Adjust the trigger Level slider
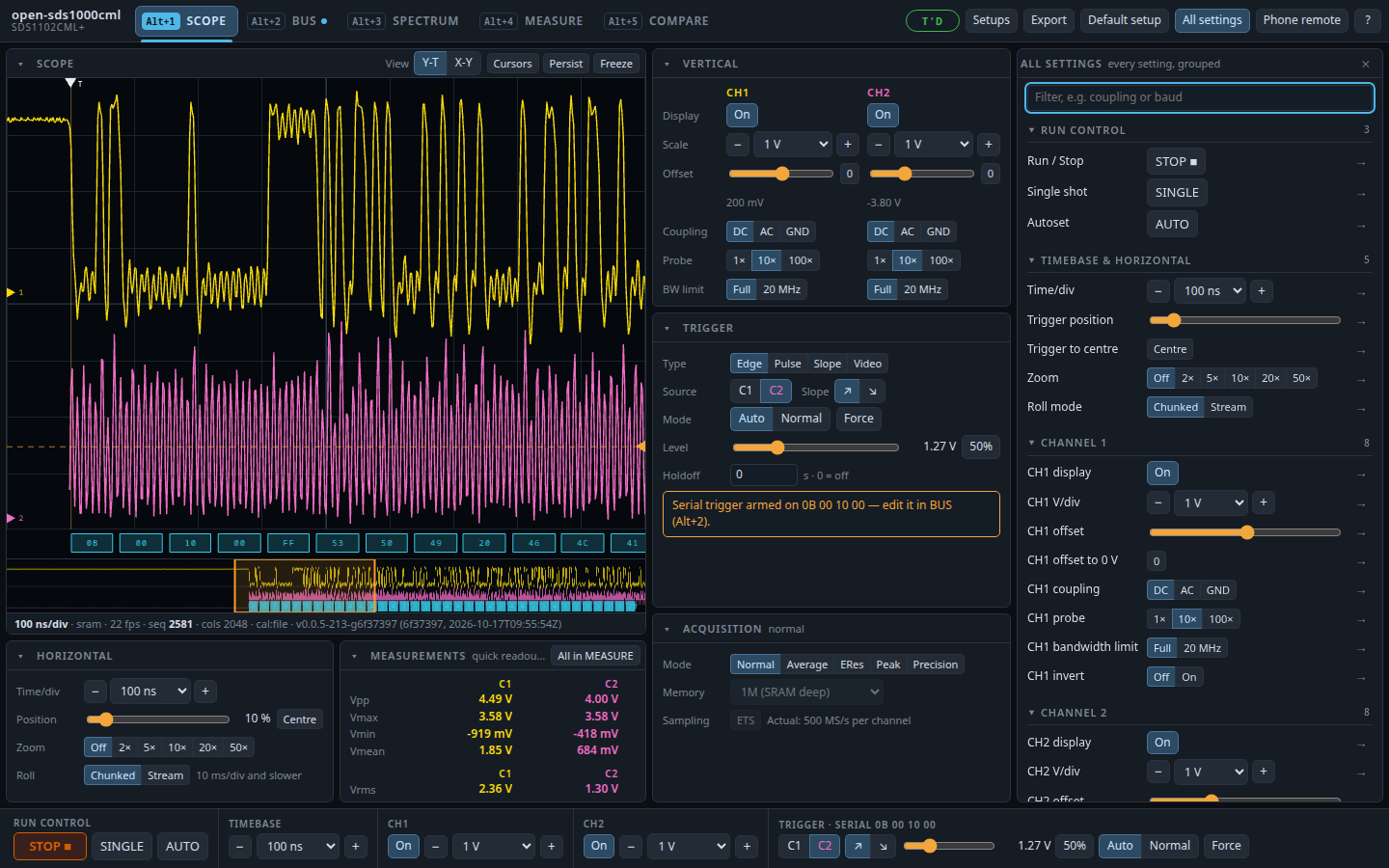Screen dimensions: 1389x868 click(815, 448)
